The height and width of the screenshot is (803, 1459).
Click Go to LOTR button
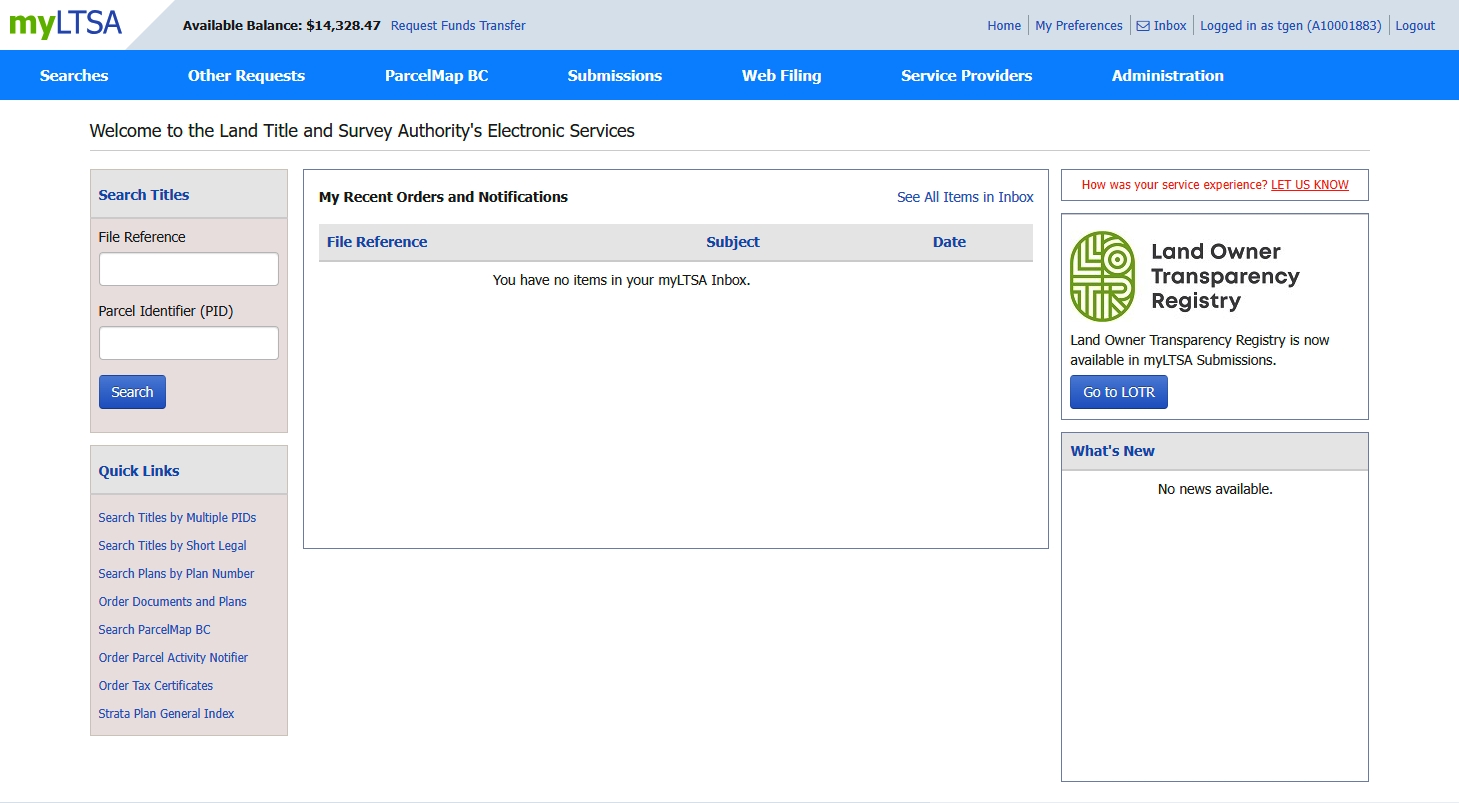1119,392
